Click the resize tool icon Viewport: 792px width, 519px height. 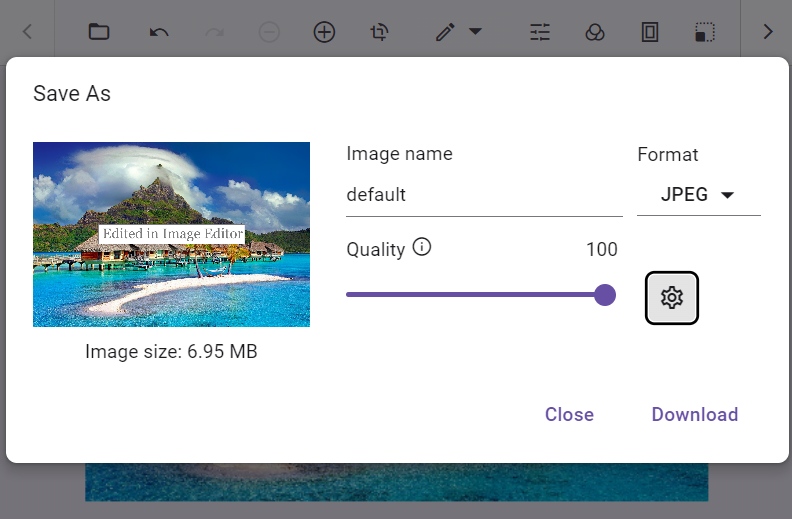tap(705, 32)
